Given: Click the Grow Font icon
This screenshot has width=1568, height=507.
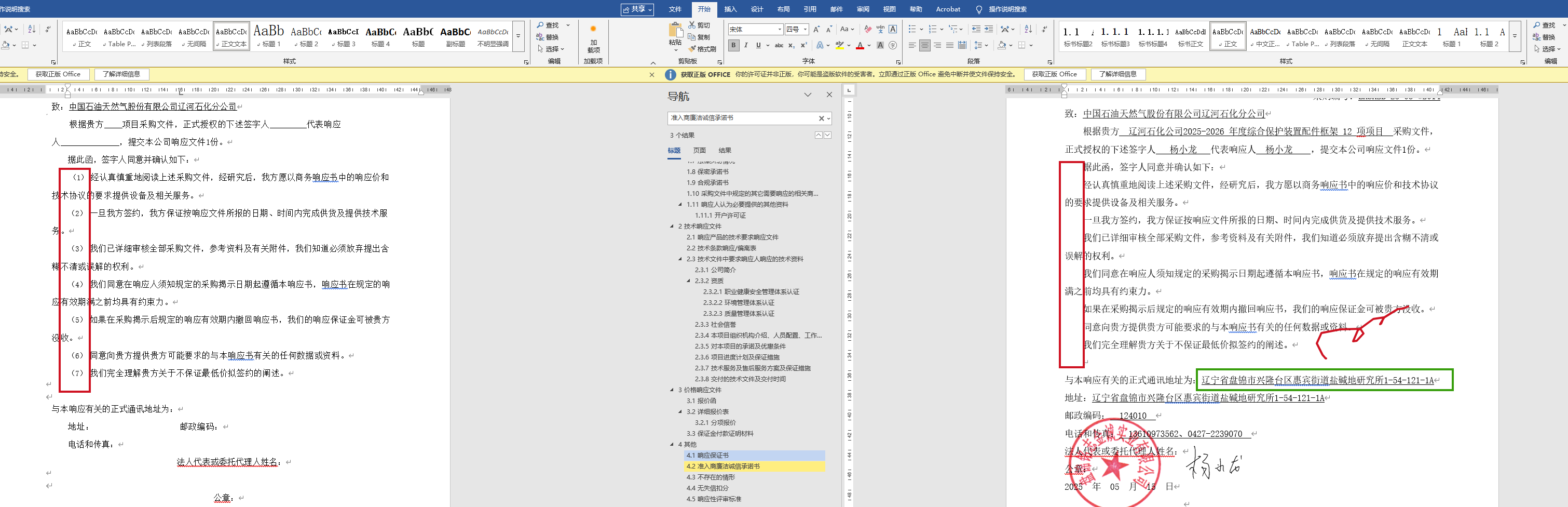Looking at the screenshot, I should [x=816, y=29].
